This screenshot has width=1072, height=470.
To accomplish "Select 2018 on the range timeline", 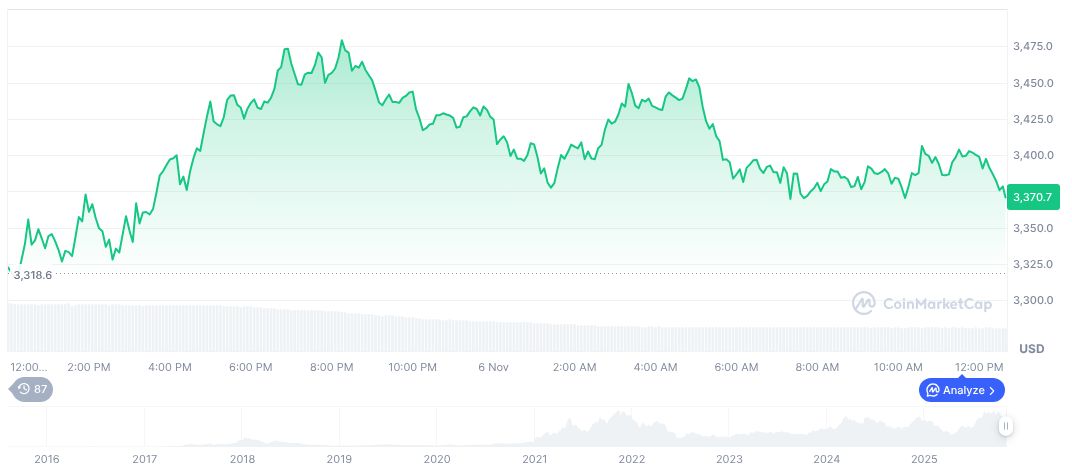I will [x=242, y=459].
